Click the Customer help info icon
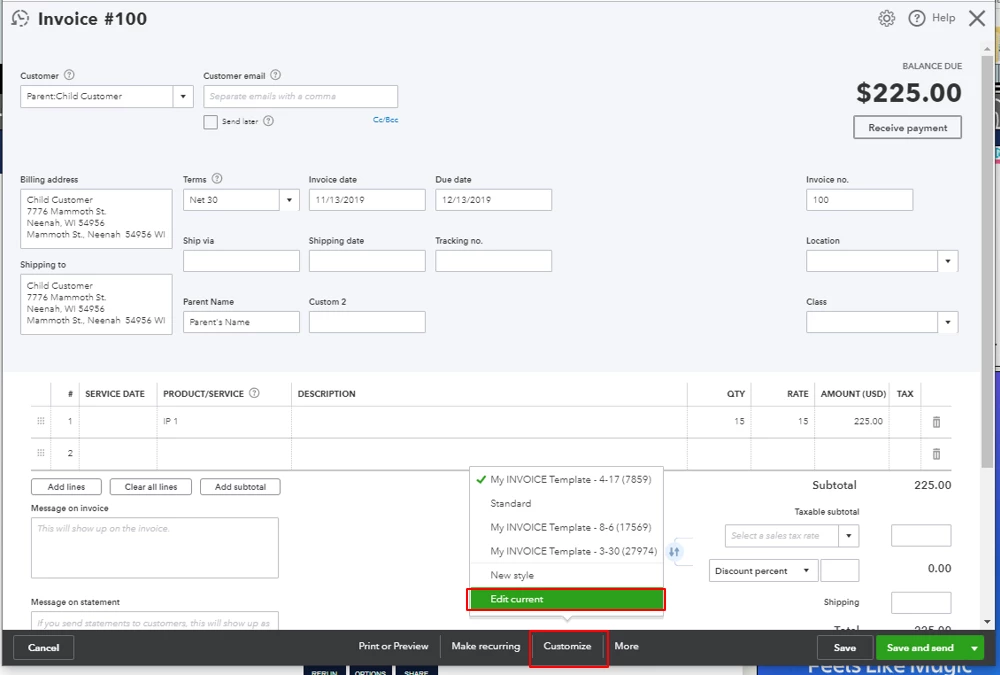Viewport: 1000px width, 675px height. click(69, 75)
